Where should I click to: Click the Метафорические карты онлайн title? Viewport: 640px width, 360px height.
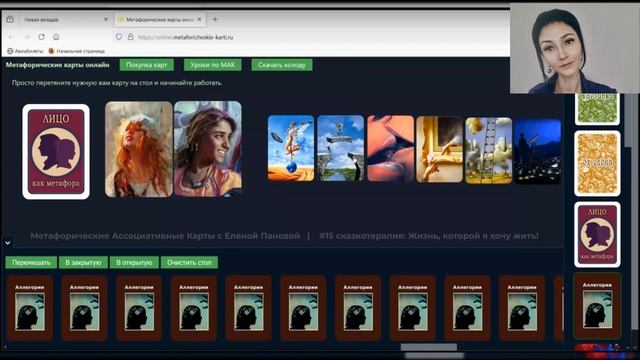click(x=58, y=64)
